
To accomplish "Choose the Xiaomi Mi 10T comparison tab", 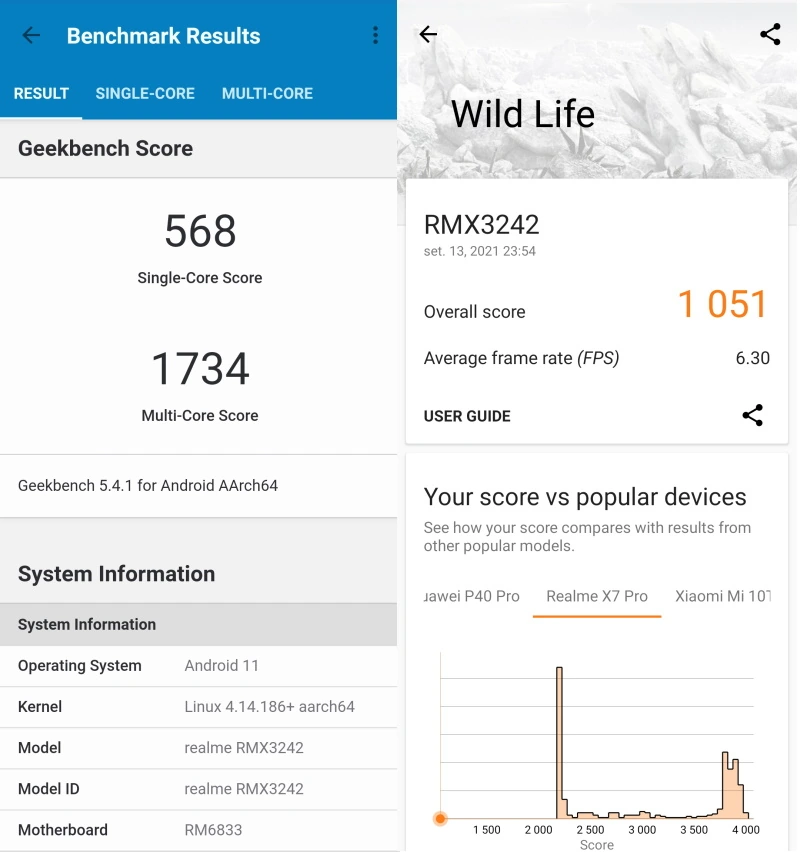I will (x=723, y=597).
